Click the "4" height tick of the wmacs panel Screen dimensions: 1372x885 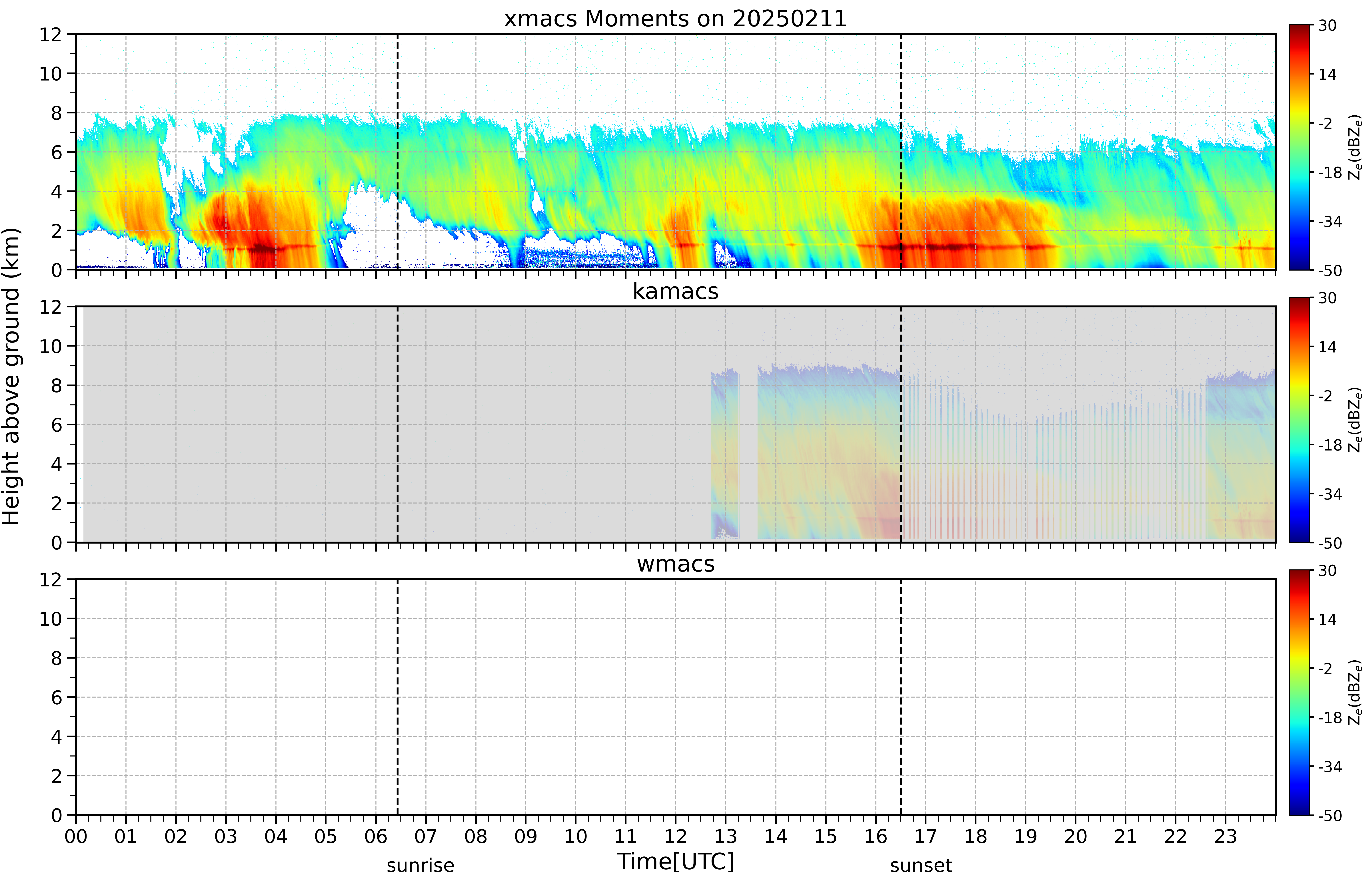coord(56,737)
